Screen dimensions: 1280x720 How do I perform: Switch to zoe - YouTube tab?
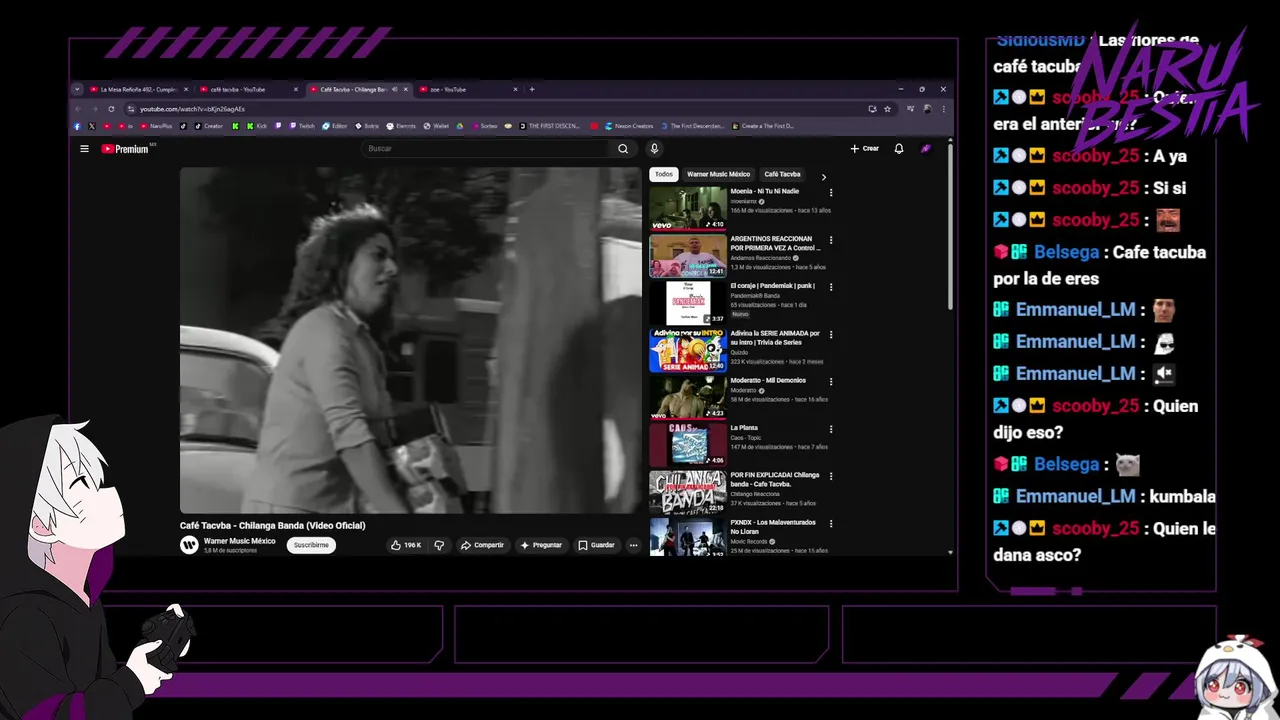click(466, 89)
